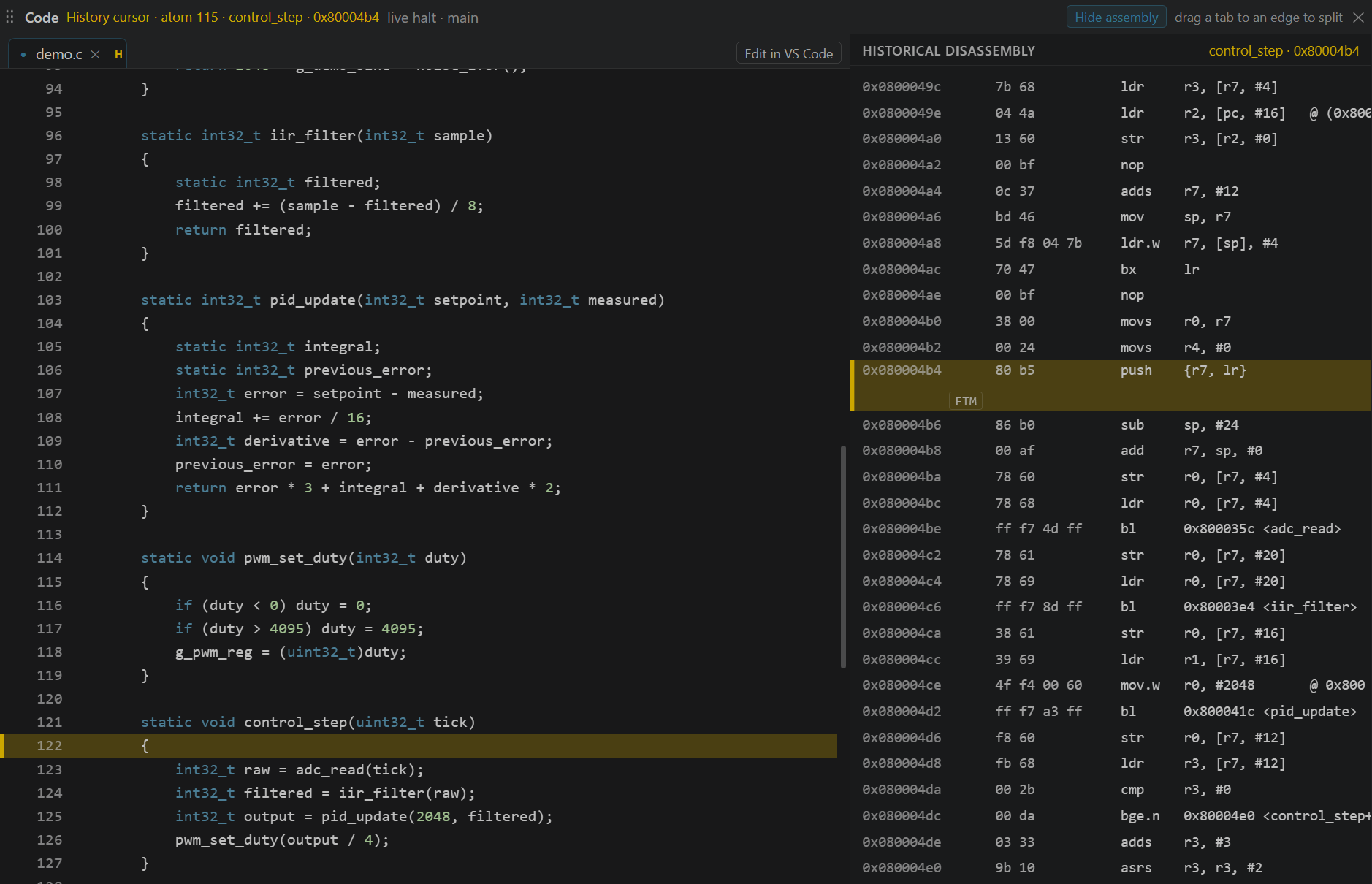The width and height of the screenshot is (1372, 884).
Task: Click g_pwm_reg assignment on line 118
Action: pyautogui.click(x=290, y=652)
